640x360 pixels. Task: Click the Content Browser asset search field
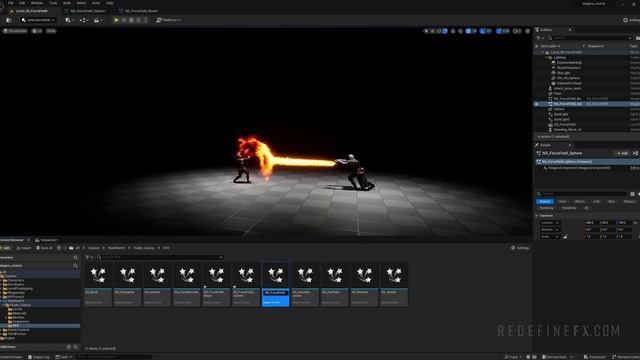click(160, 258)
